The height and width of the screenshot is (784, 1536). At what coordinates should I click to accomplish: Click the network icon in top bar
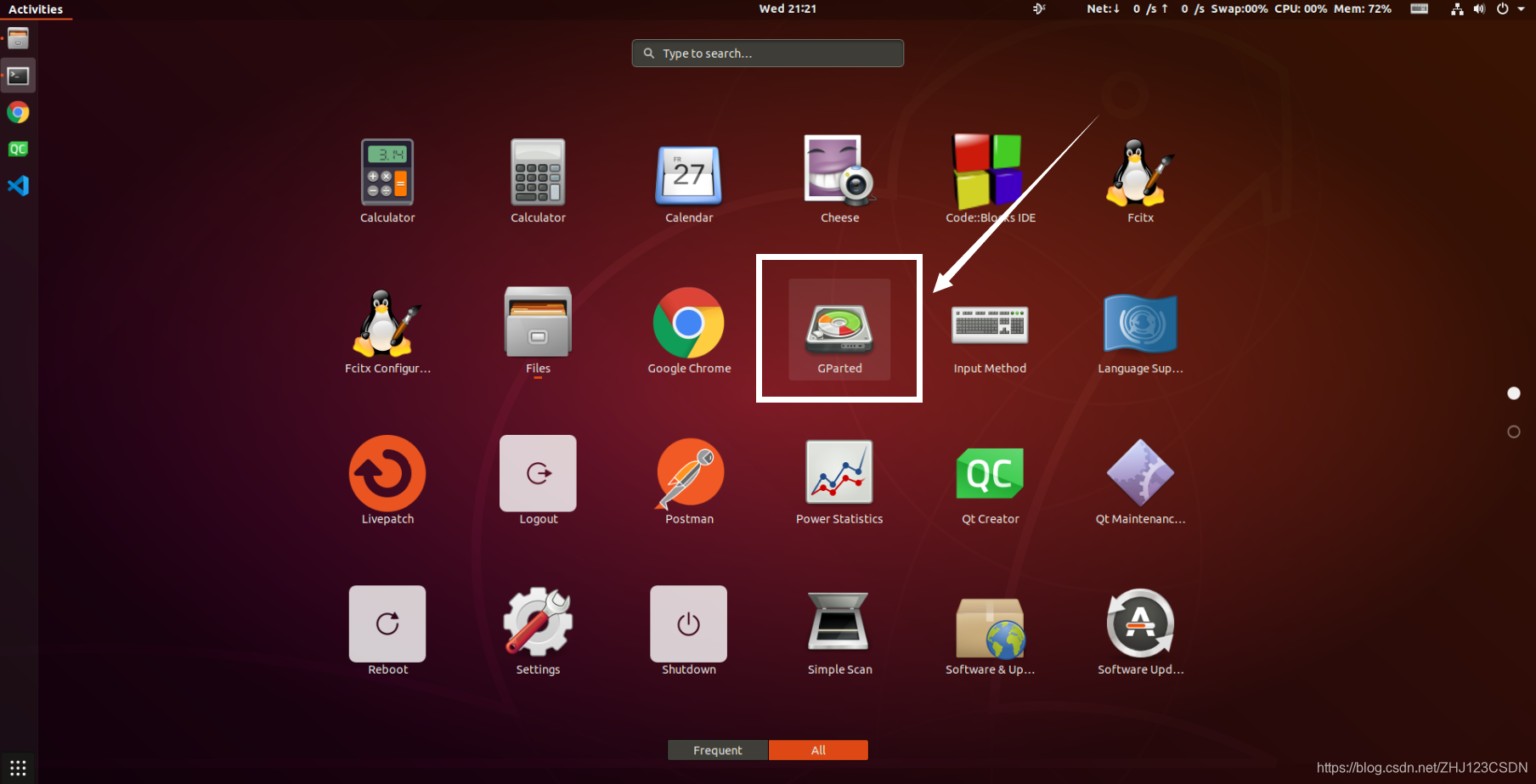click(x=1457, y=8)
